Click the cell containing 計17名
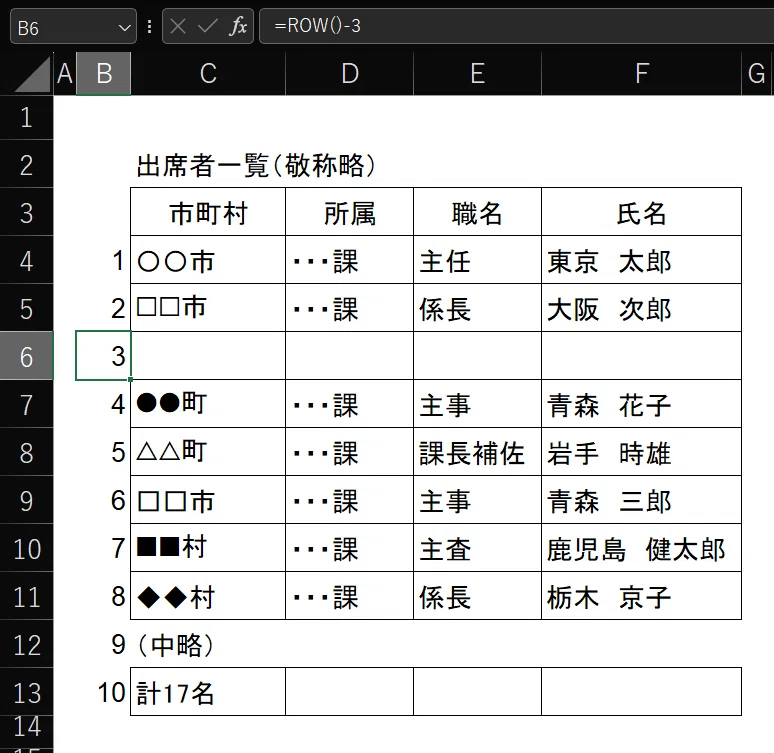The width and height of the screenshot is (774, 753). coord(208,692)
